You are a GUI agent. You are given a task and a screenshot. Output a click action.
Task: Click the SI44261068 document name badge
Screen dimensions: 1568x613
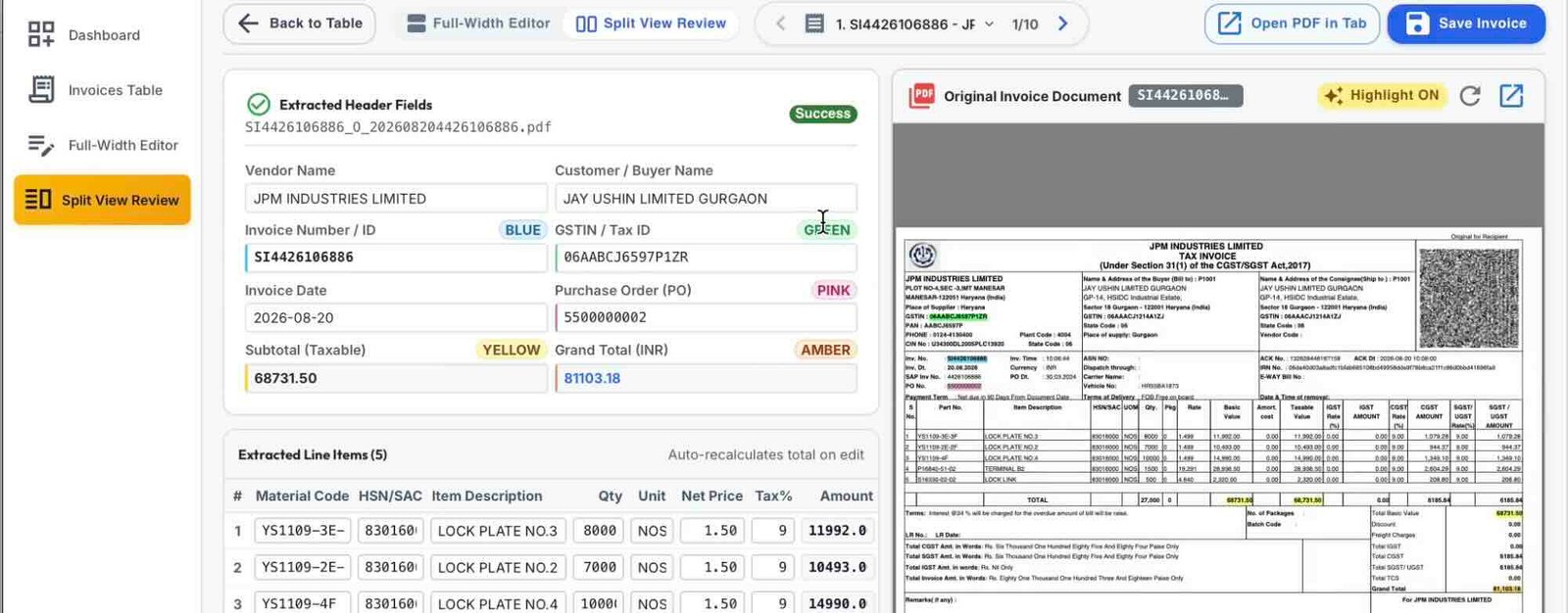tap(1186, 95)
